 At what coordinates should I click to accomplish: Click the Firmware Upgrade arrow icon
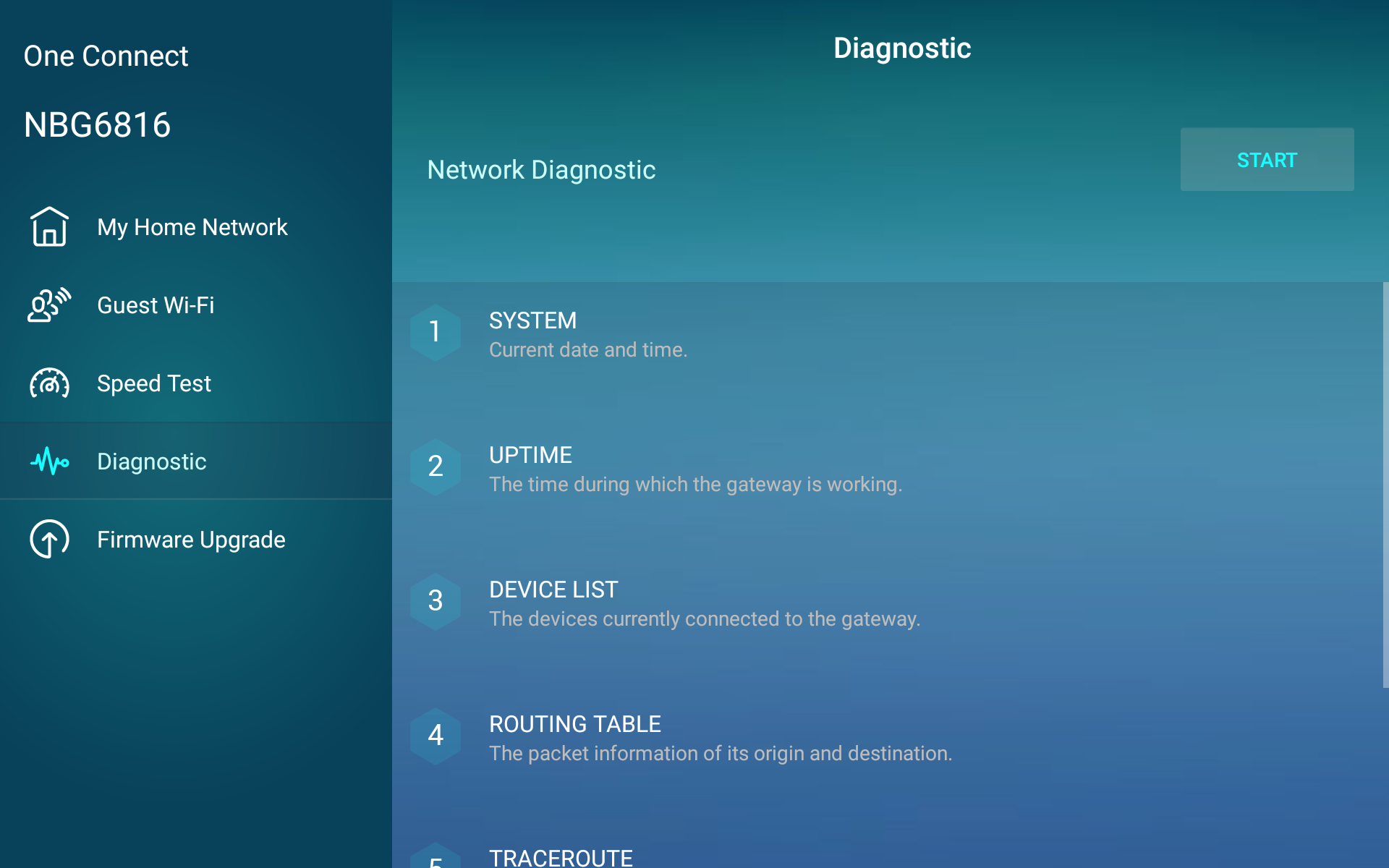[x=49, y=540]
